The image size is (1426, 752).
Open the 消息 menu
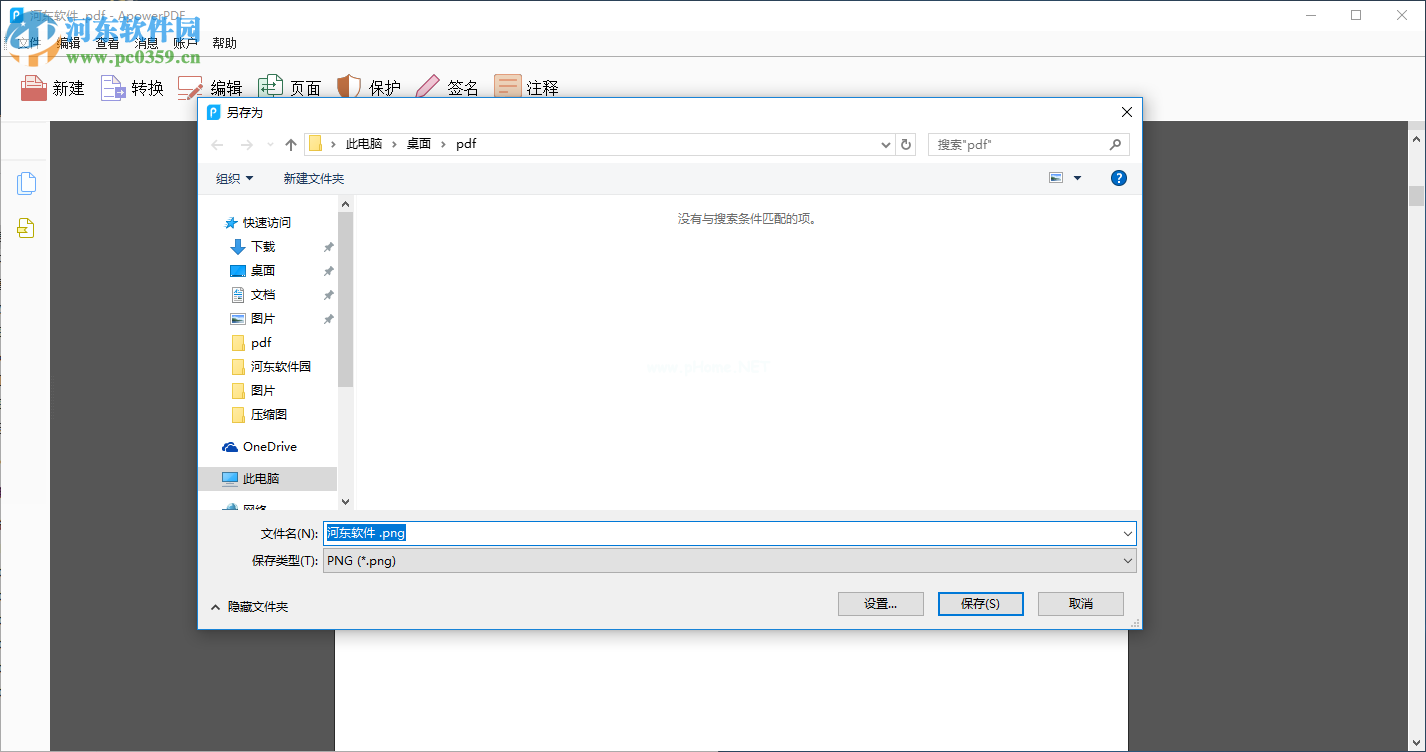[x=146, y=43]
